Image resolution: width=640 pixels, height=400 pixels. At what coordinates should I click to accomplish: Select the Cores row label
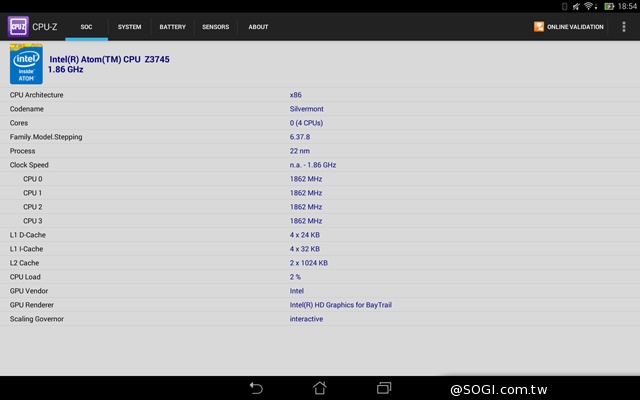pyautogui.click(x=19, y=123)
